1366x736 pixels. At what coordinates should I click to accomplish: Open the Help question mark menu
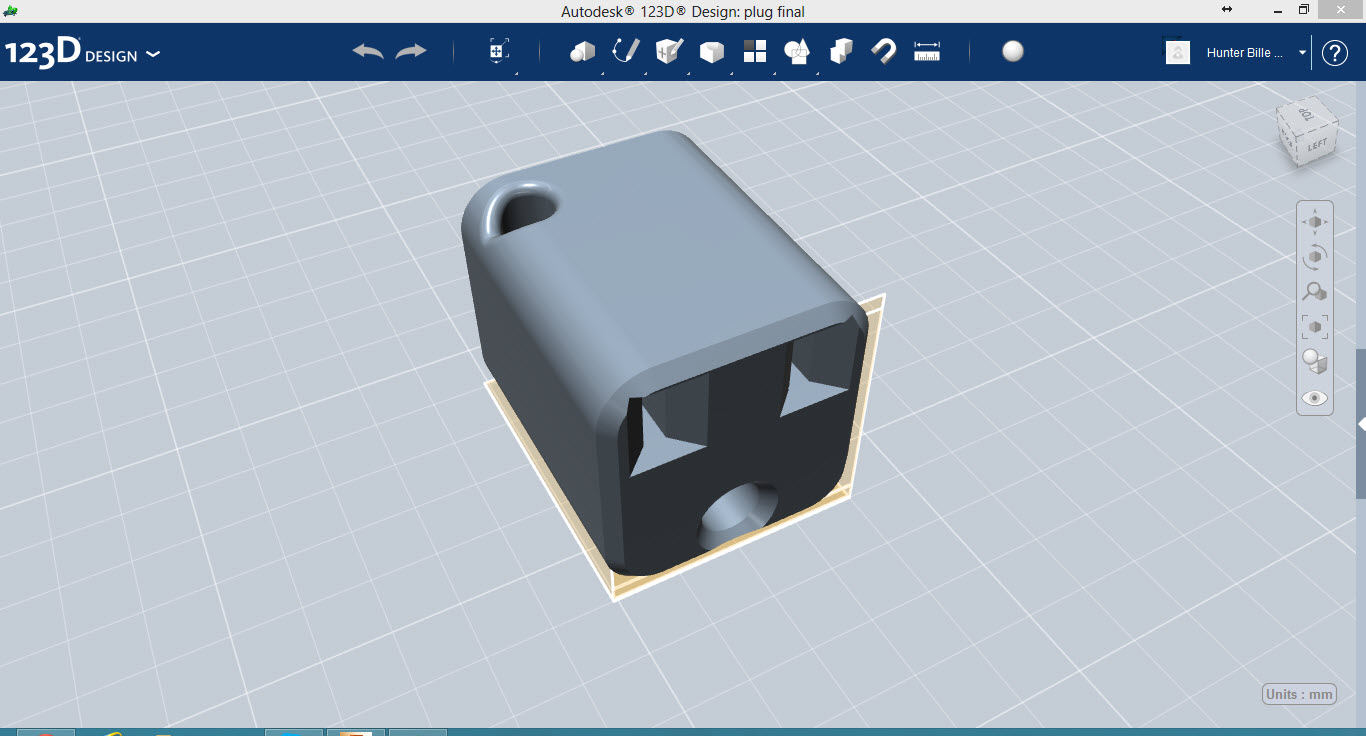pyautogui.click(x=1335, y=53)
